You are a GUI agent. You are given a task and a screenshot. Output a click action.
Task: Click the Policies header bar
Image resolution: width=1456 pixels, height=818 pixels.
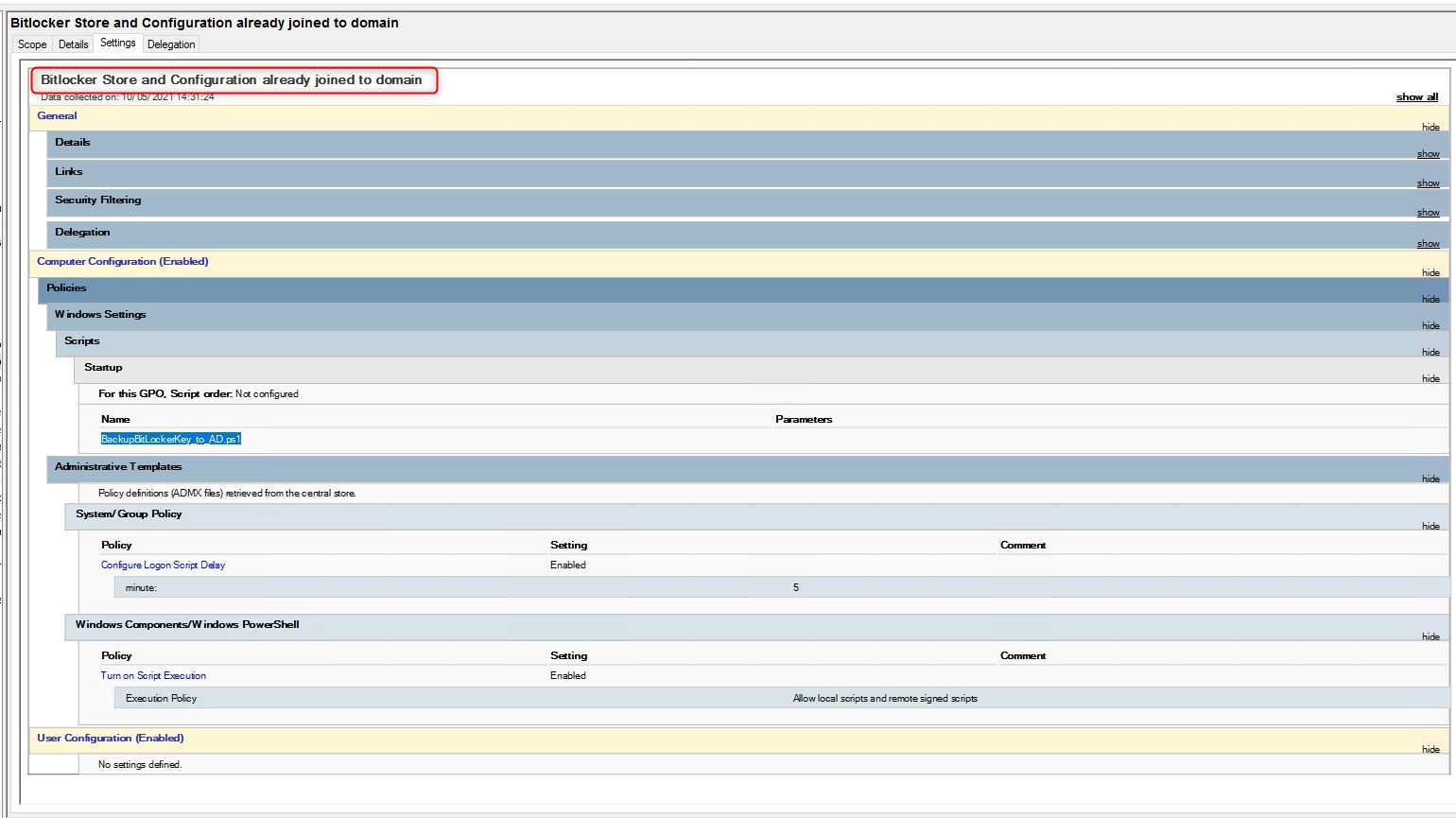pos(742,290)
